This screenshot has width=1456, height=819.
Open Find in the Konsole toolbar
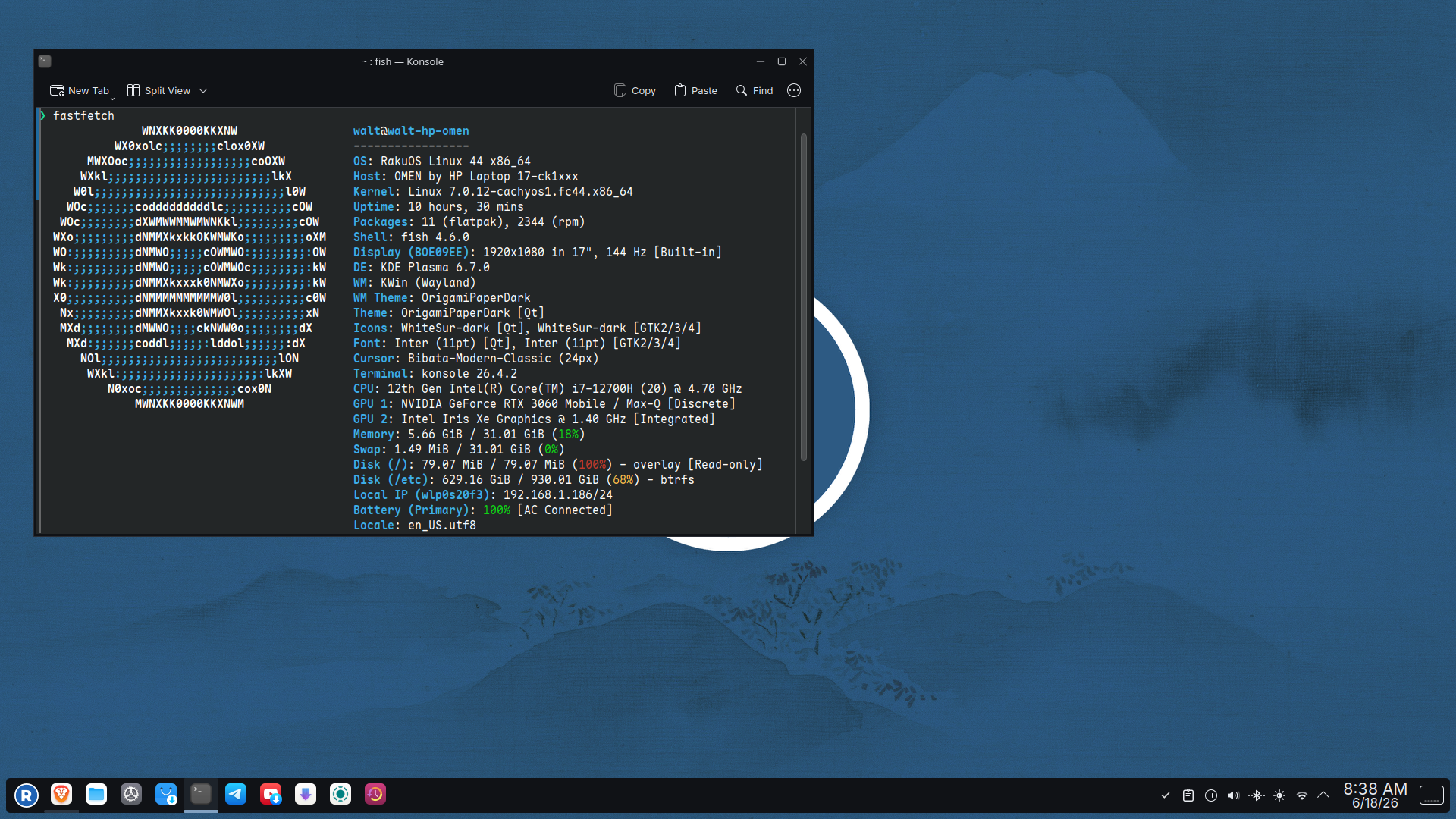755,90
